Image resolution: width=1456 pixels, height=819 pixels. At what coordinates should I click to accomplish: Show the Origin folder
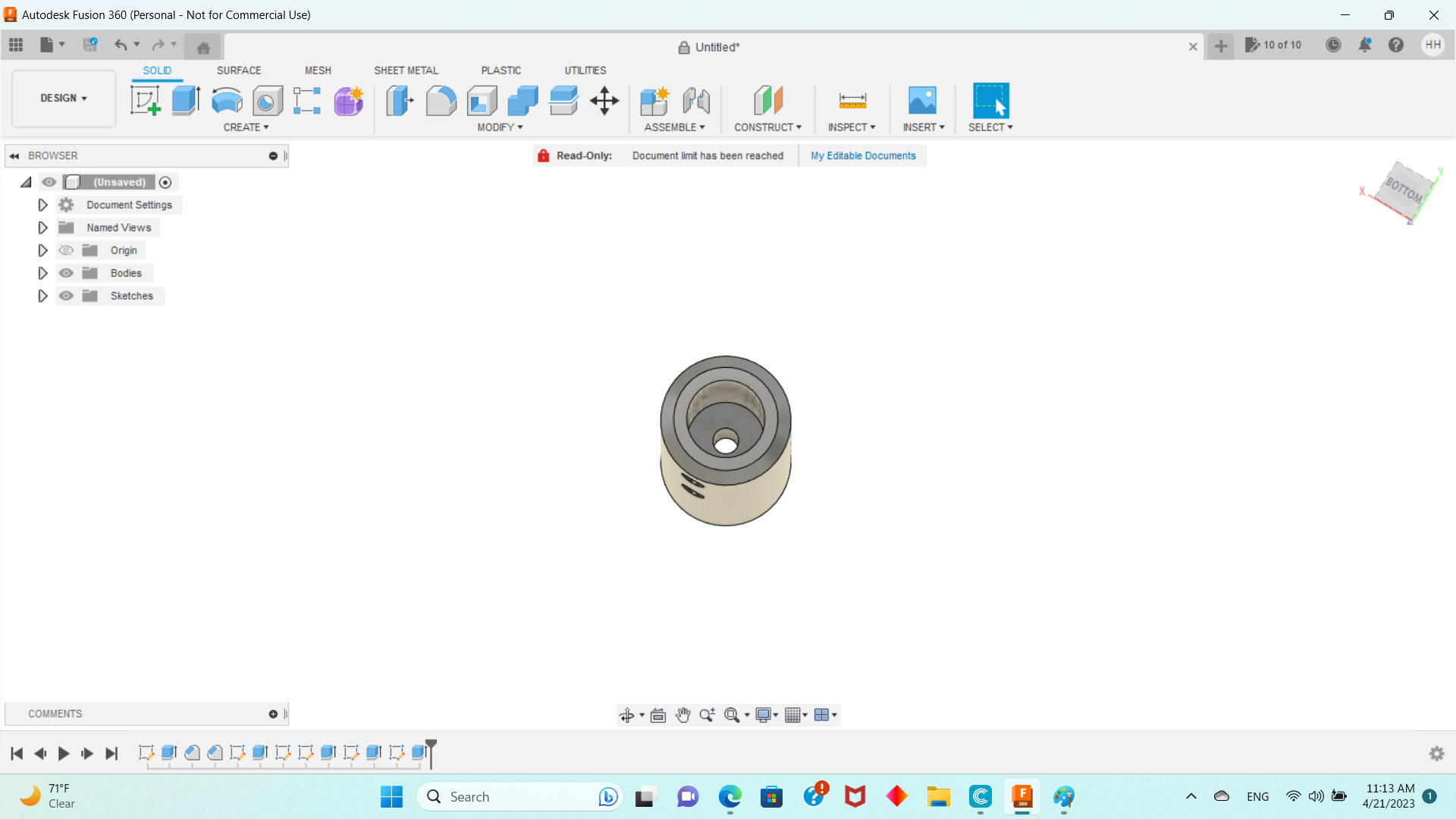coord(66,250)
